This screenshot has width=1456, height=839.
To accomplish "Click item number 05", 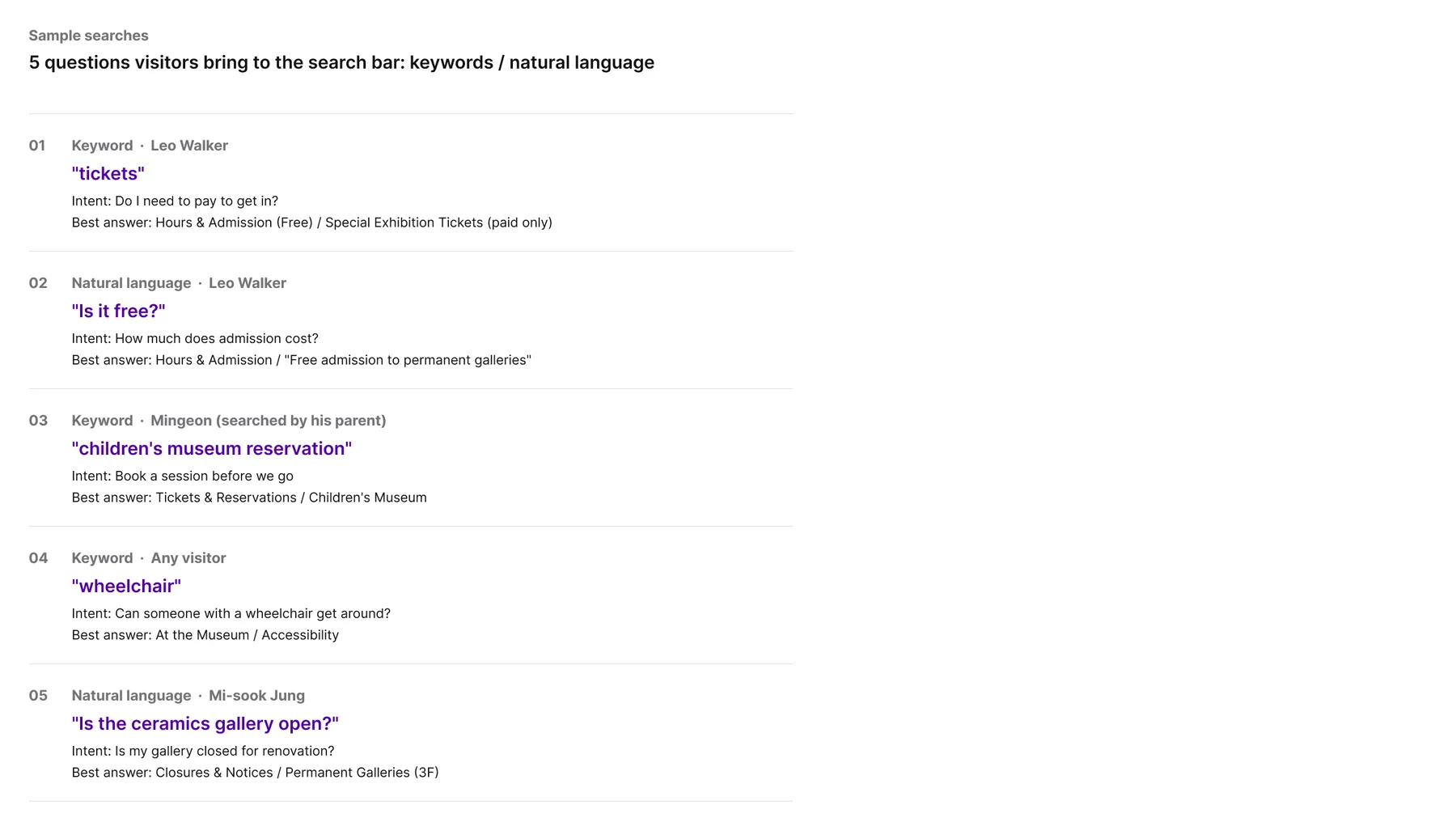I will click(x=38, y=696).
